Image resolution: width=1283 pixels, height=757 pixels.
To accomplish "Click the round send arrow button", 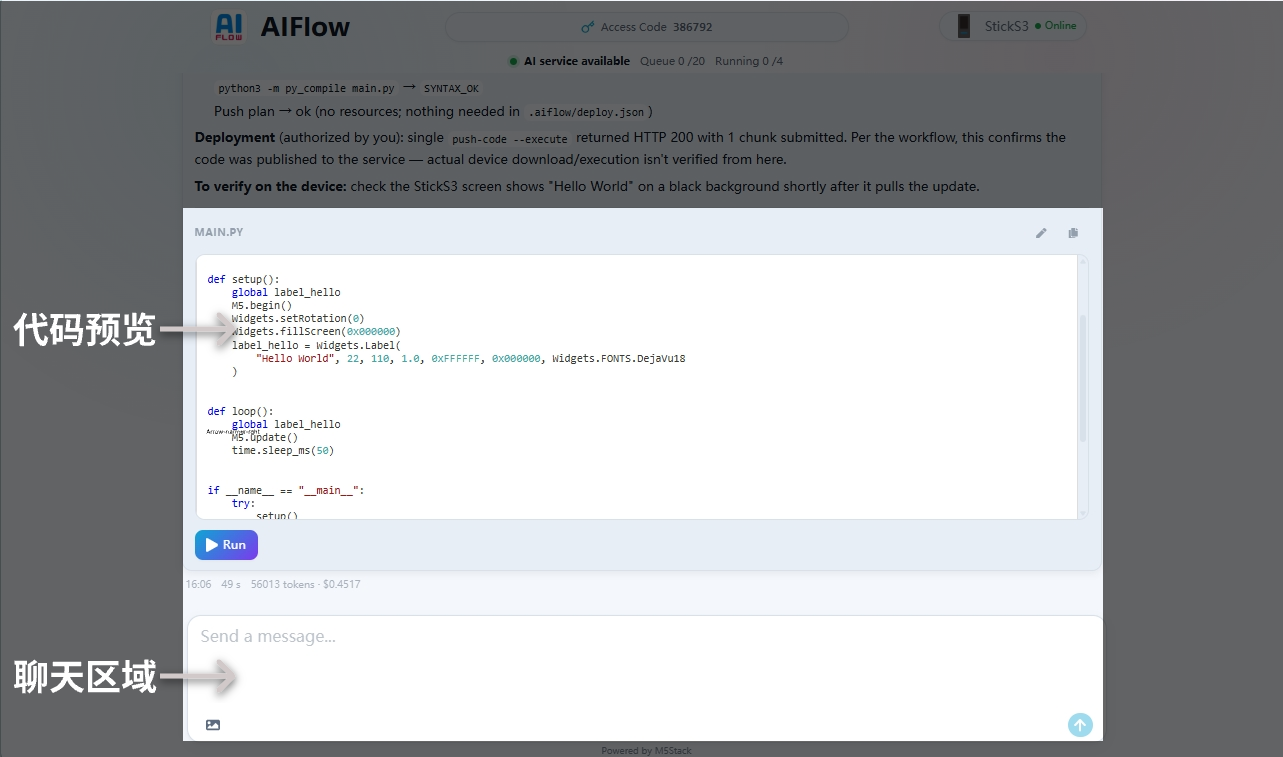I will (1080, 725).
